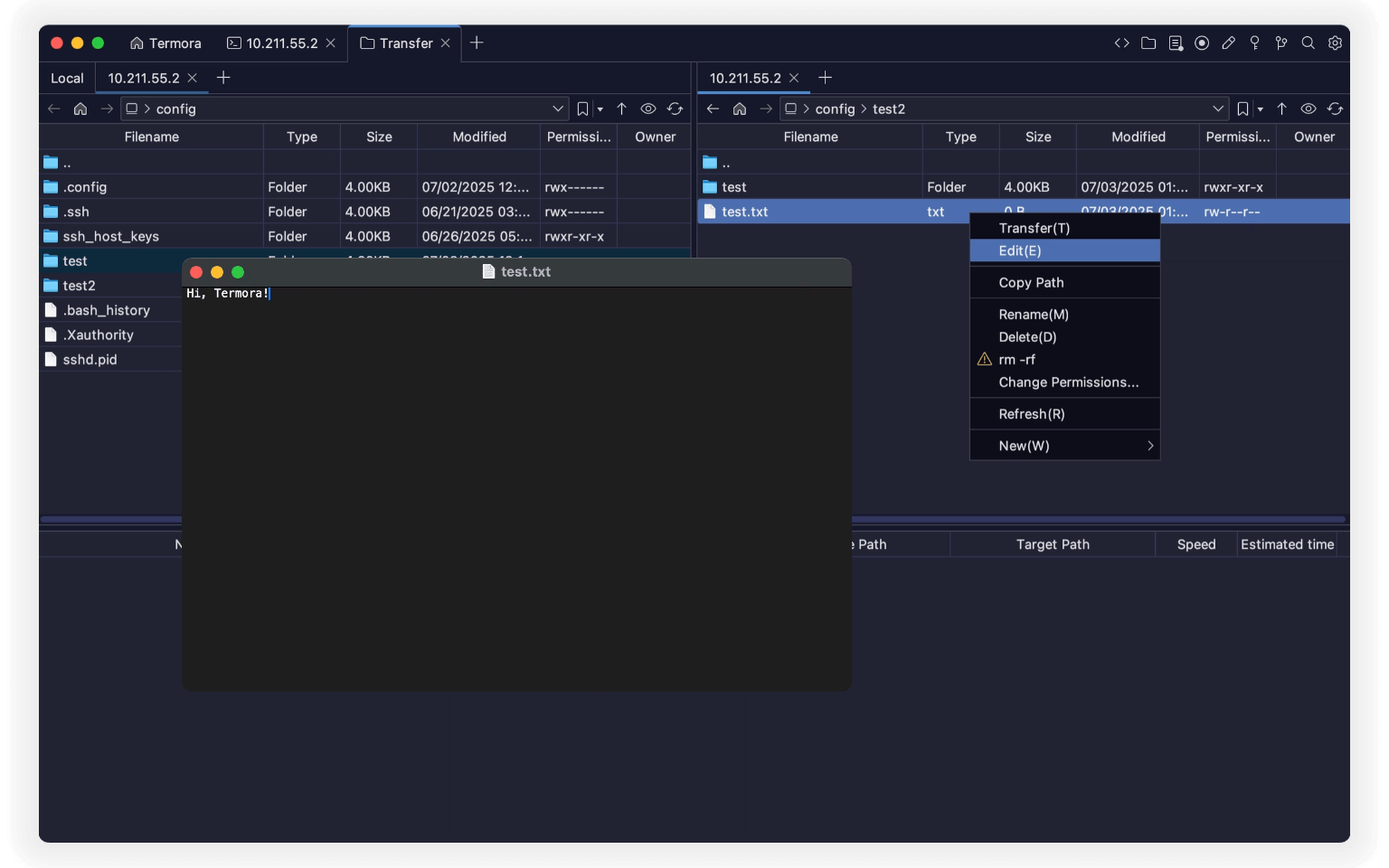Open the SFTP file browser icon
1389x868 pixels.
(x=1148, y=42)
